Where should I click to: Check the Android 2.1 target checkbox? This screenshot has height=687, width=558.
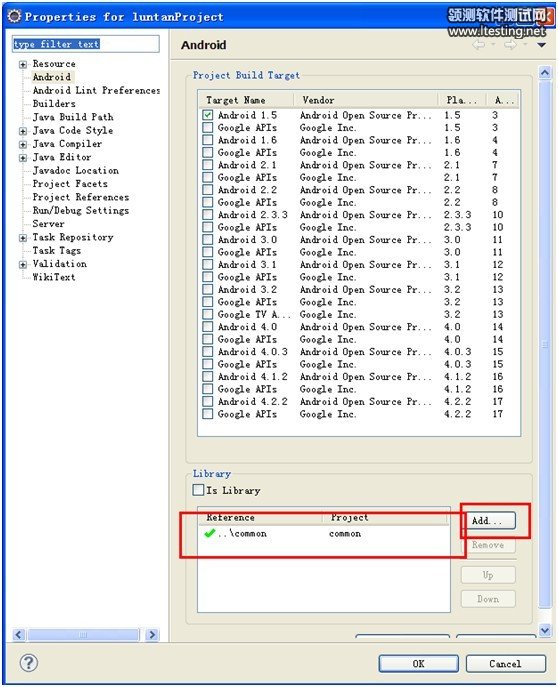pos(208,165)
